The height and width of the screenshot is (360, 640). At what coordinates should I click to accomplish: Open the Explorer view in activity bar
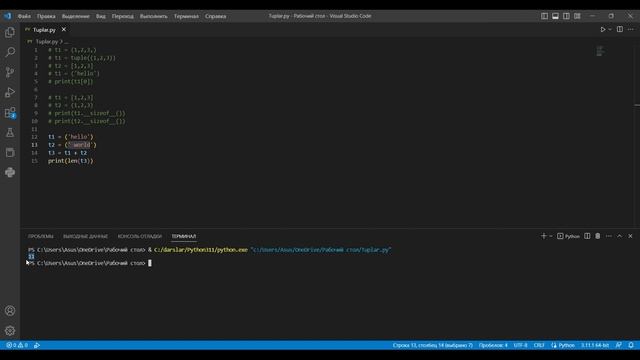click(x=10, y=32)
